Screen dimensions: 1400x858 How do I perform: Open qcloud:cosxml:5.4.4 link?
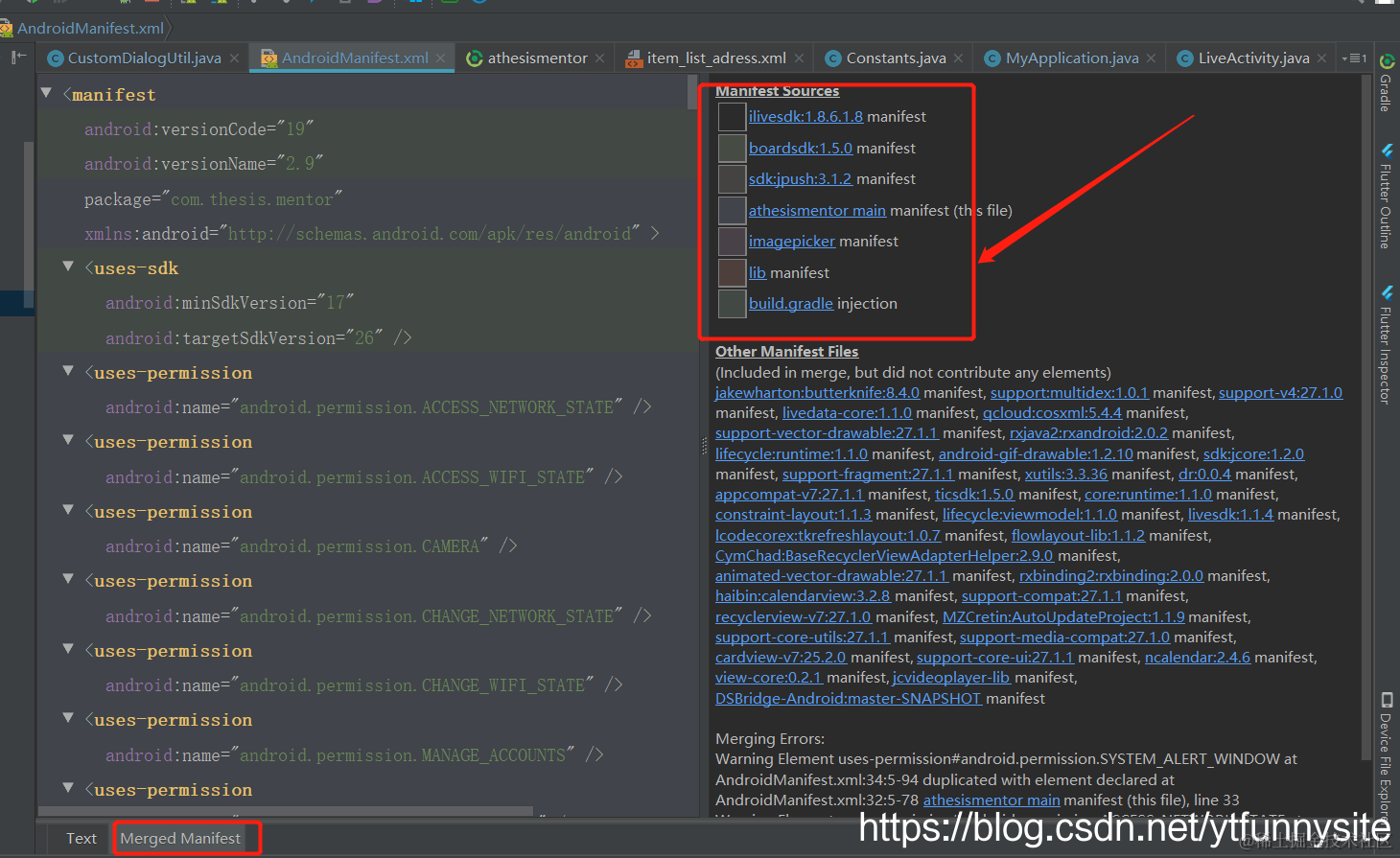(x=1052, y=413)
